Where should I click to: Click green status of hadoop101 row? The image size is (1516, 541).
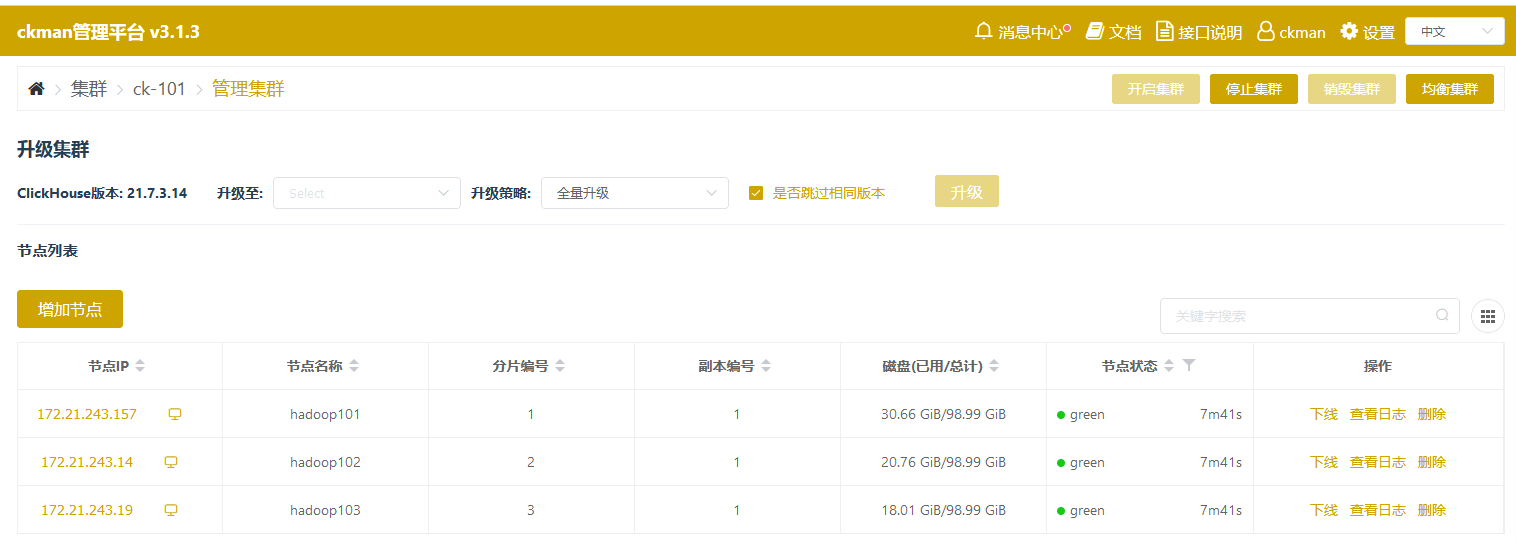(1081, 414)
